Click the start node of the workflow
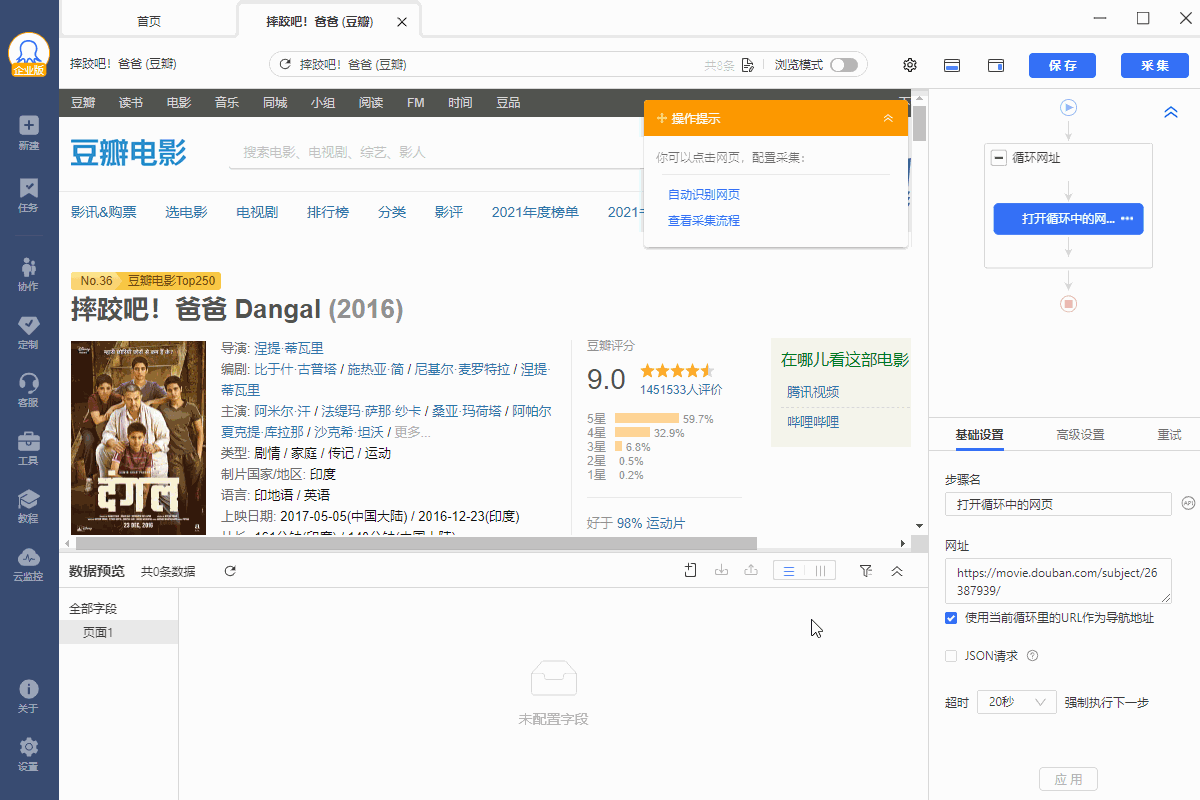 tap(1068, 107)
